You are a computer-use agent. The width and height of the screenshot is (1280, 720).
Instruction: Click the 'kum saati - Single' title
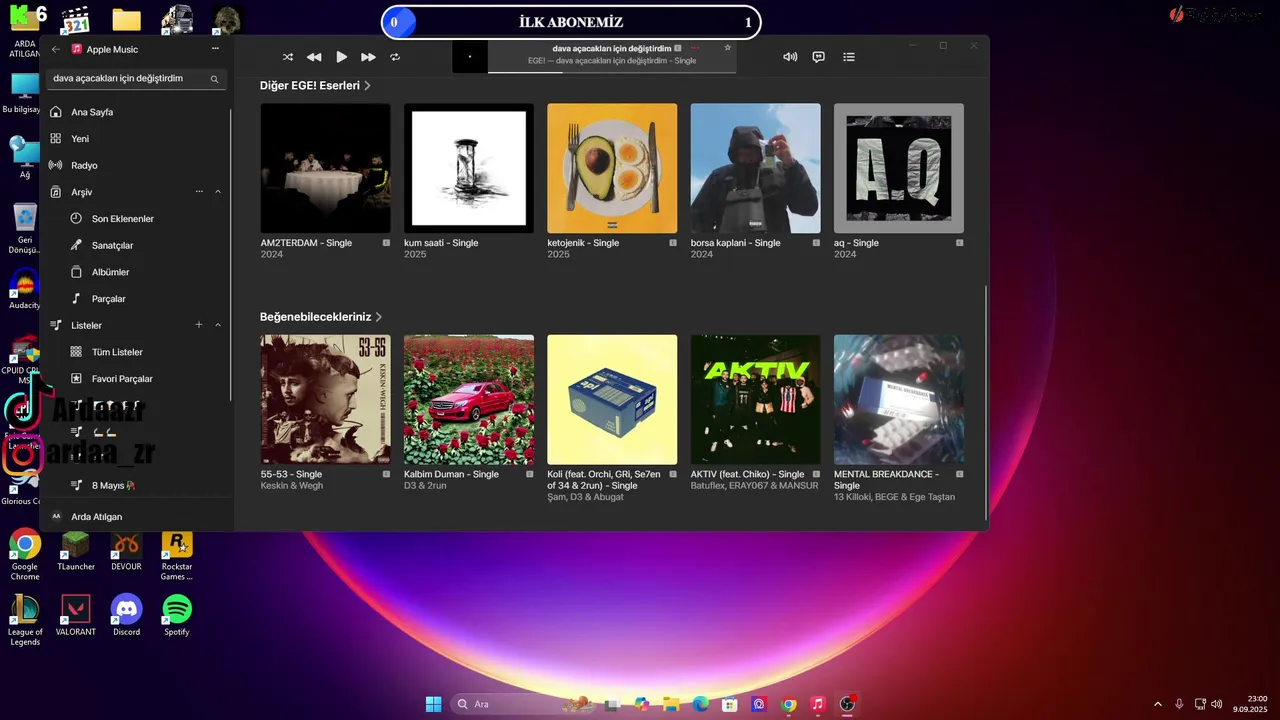click(441, 243)
